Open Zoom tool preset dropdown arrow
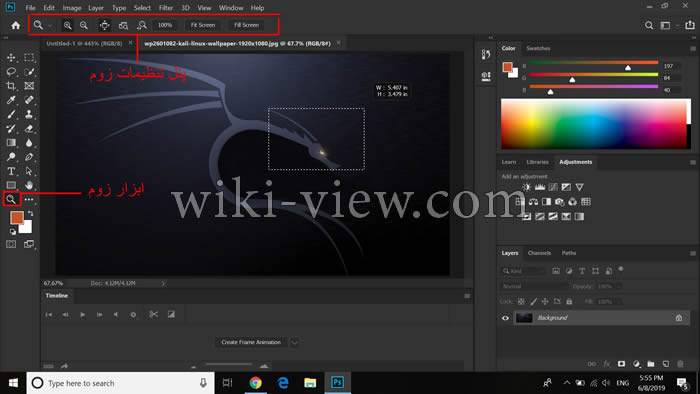700x394 pixels. tap(50, 26)
